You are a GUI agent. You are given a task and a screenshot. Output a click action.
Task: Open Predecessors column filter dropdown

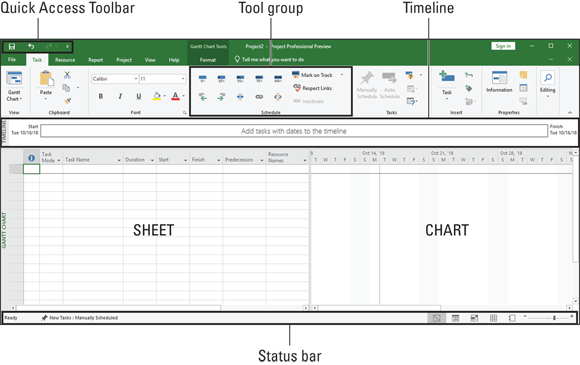(x=262, y=160)
